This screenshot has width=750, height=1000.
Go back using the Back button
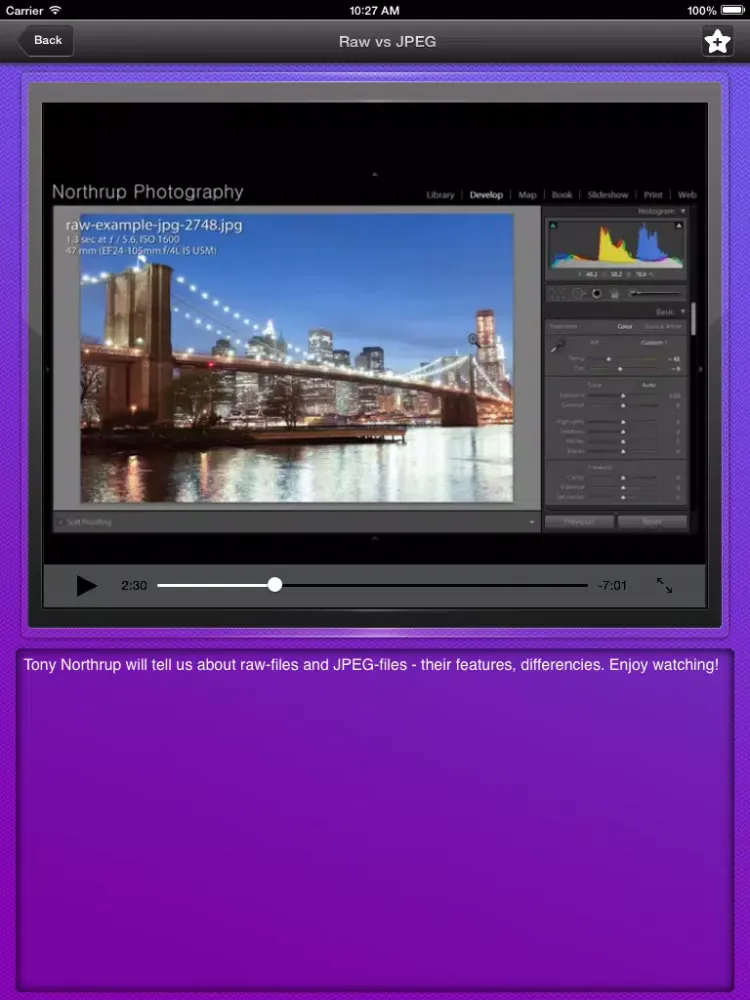[45, 41]
